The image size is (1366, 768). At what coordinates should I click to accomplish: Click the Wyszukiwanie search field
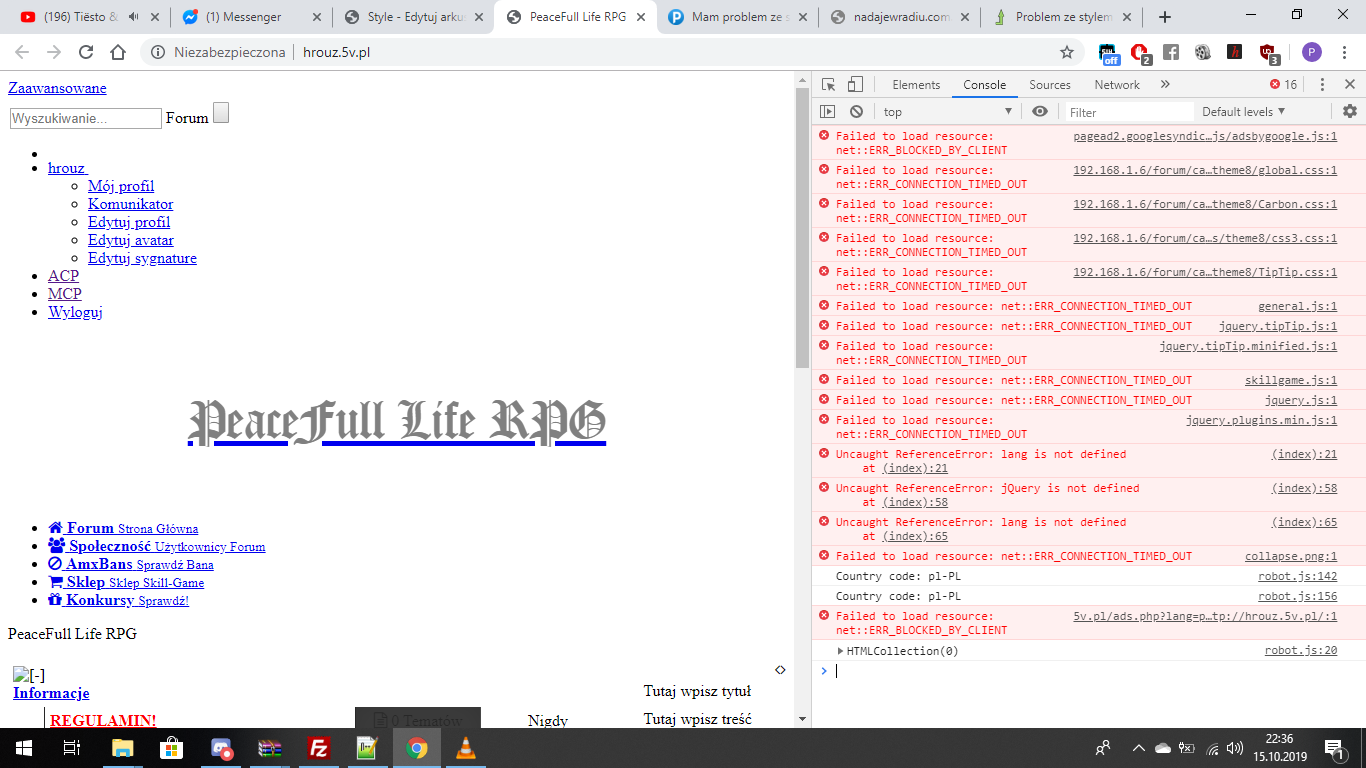tap(85, 118)
